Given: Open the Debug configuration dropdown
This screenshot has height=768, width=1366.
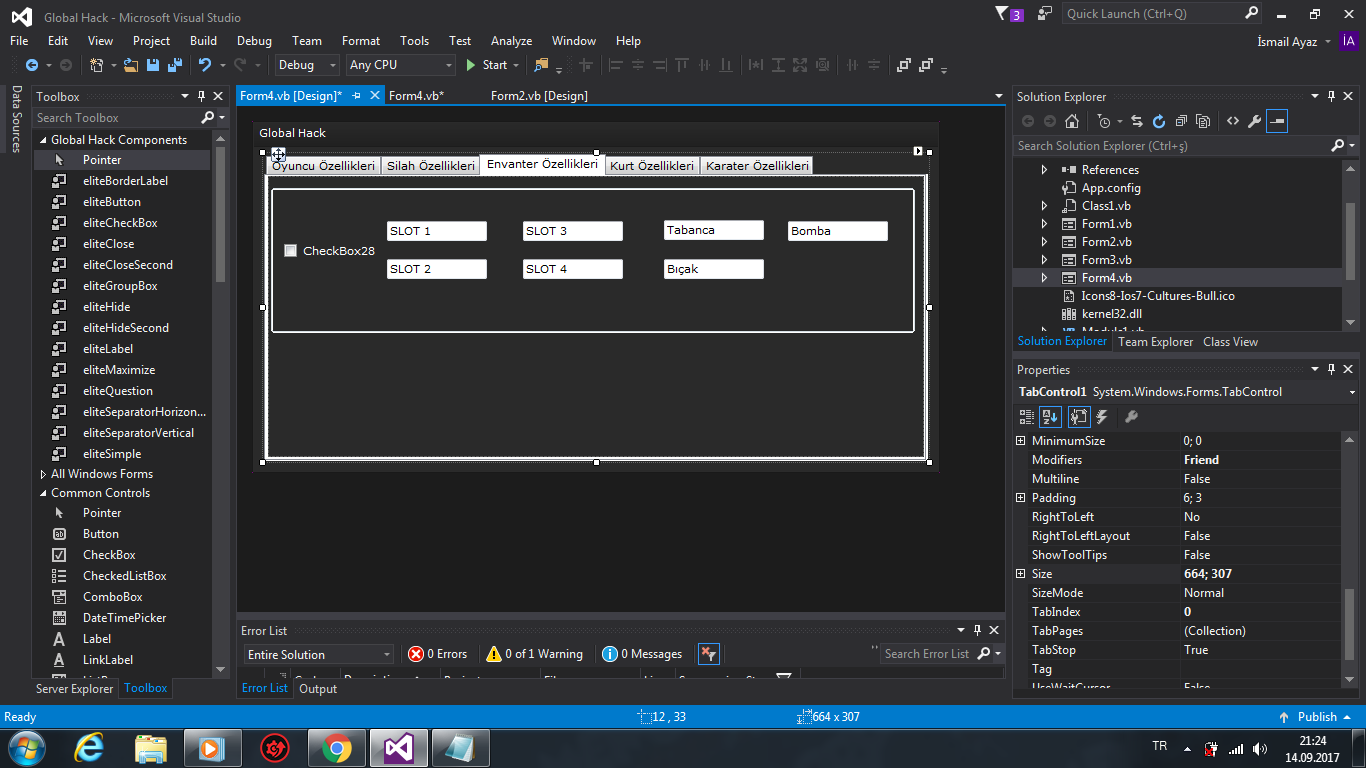Looking at the screenshot, I should click(308, 65).
